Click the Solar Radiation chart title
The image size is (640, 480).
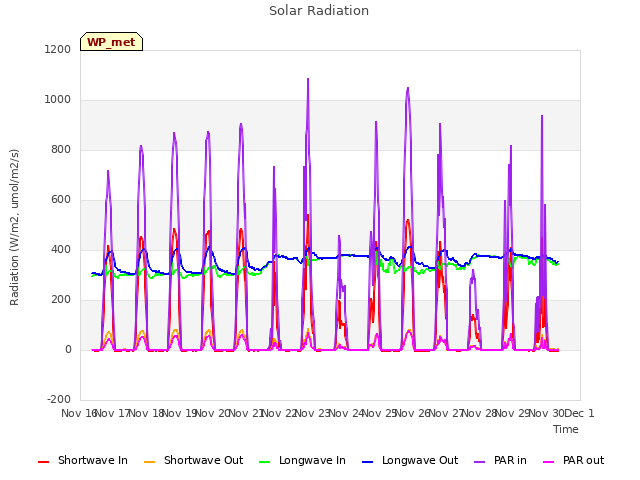[319, 11]
